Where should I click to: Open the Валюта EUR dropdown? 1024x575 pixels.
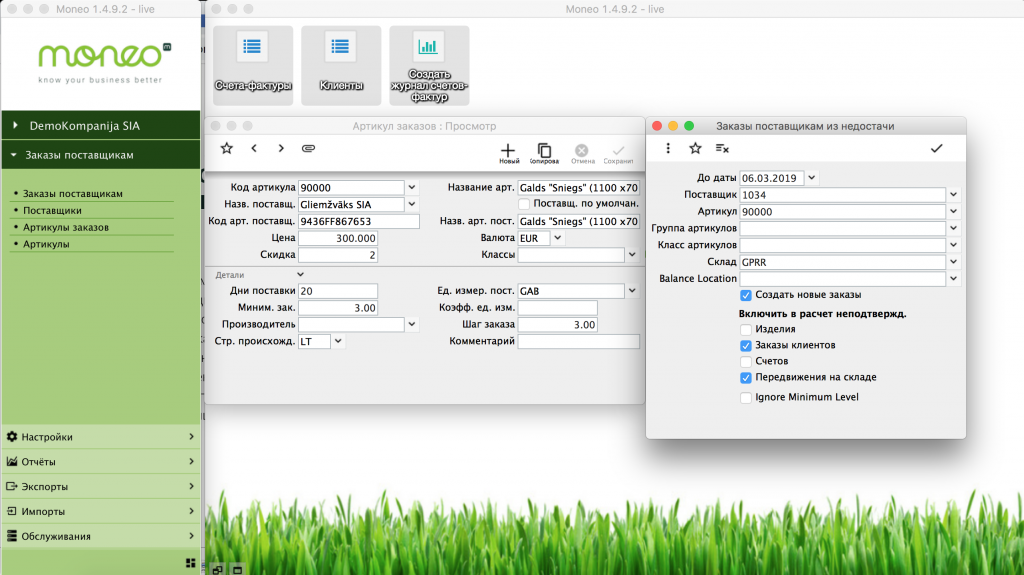(557, 238)
